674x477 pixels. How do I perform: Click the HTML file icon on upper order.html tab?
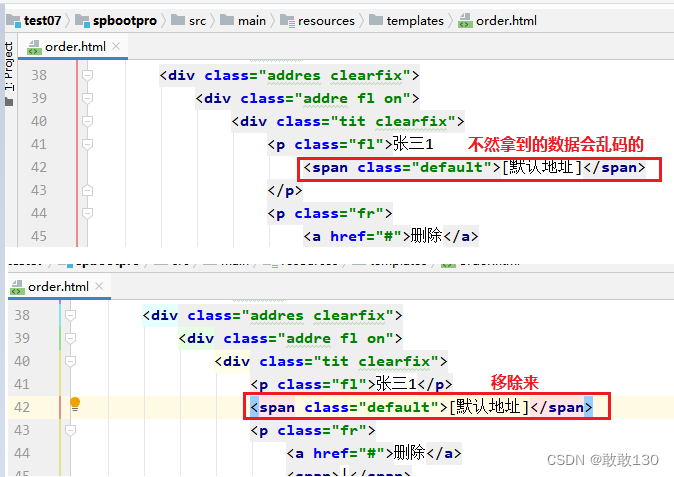tap(34, 47)
